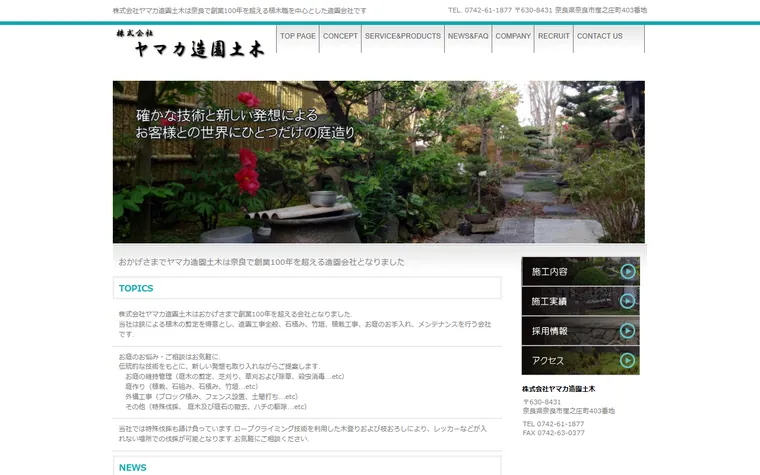
Task: Click the play arrow icon on アクセス
Action: 628,361
